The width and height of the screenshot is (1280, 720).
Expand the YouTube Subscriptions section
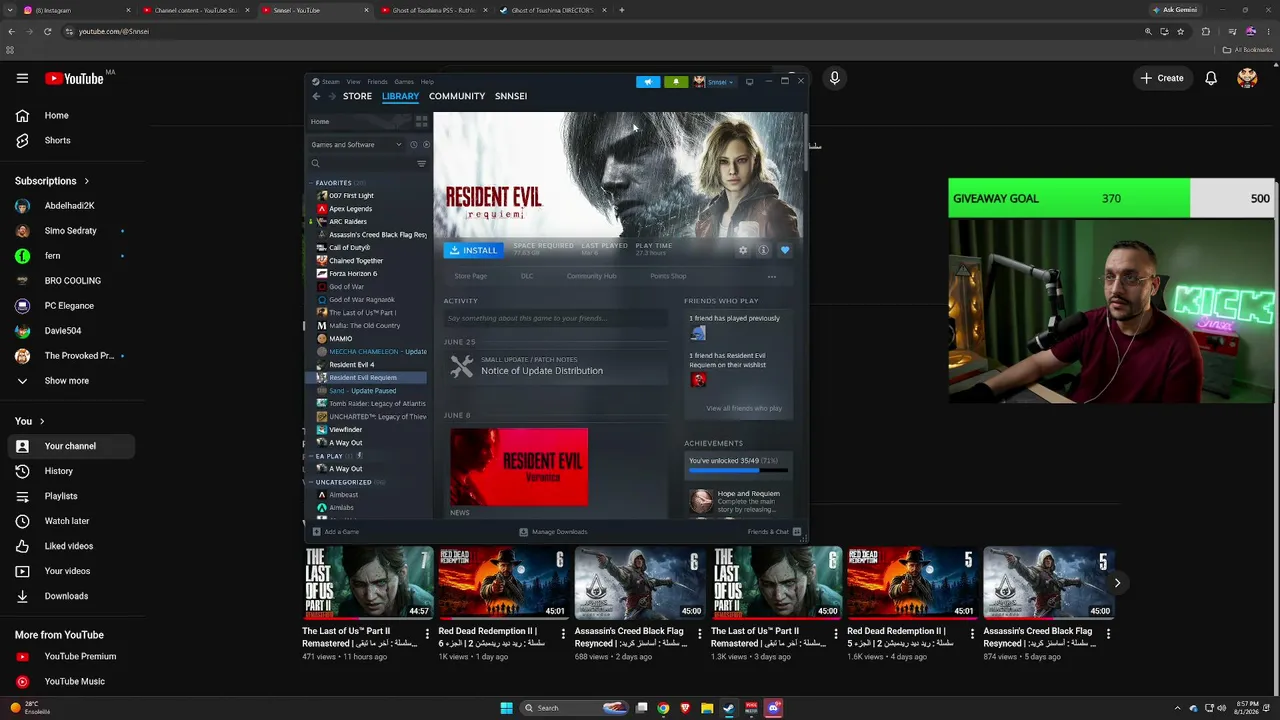pyautogui.click(x=52, y=181)
